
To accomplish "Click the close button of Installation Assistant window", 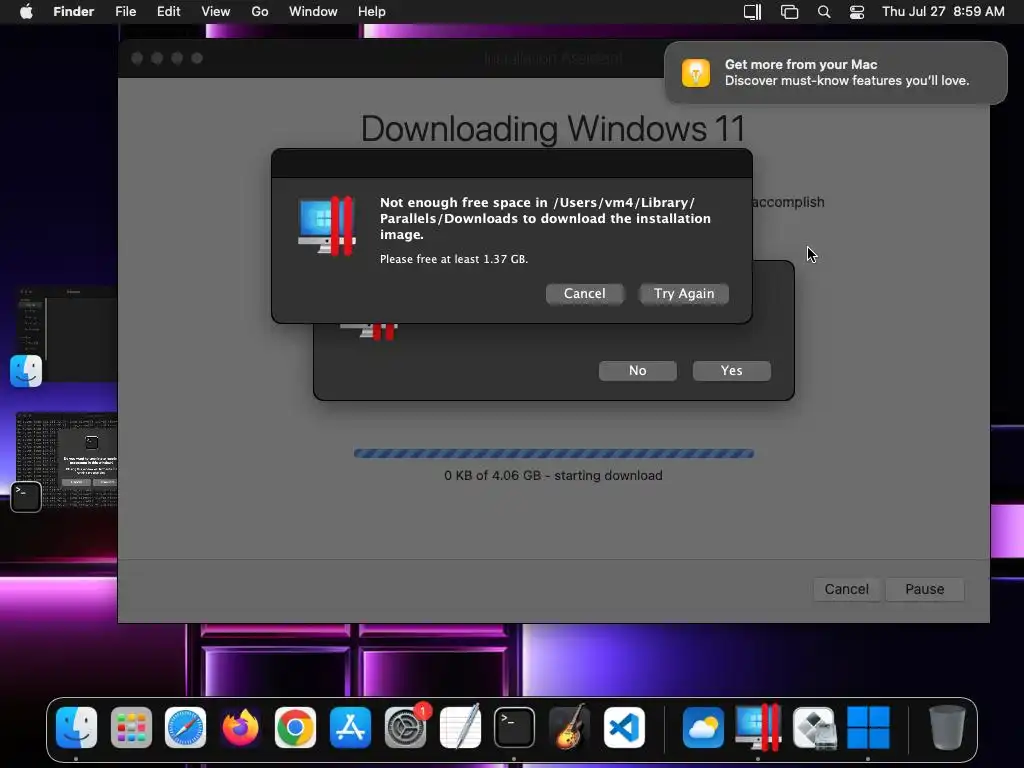I will point(137,58).
